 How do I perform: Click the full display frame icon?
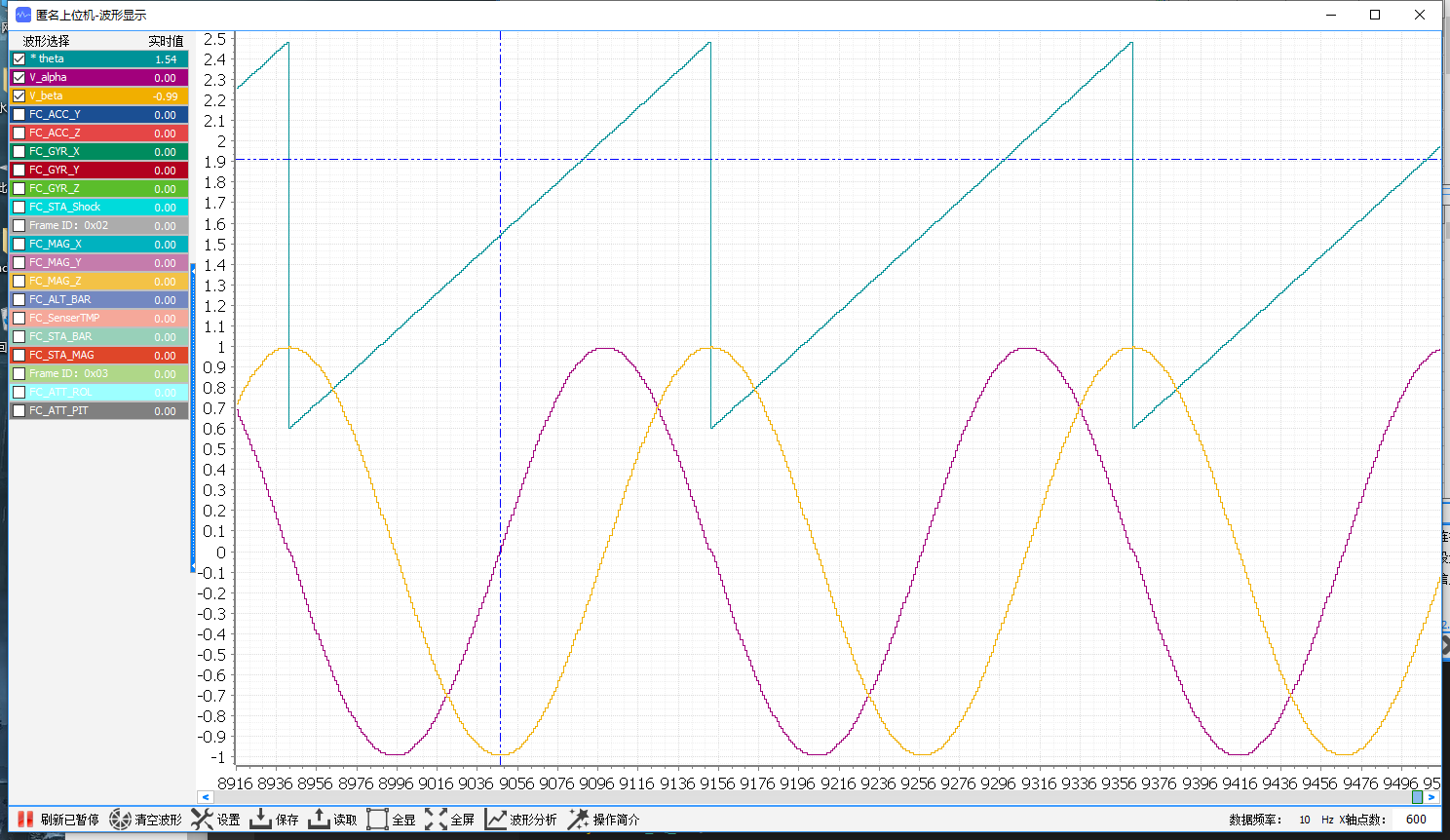377,820
